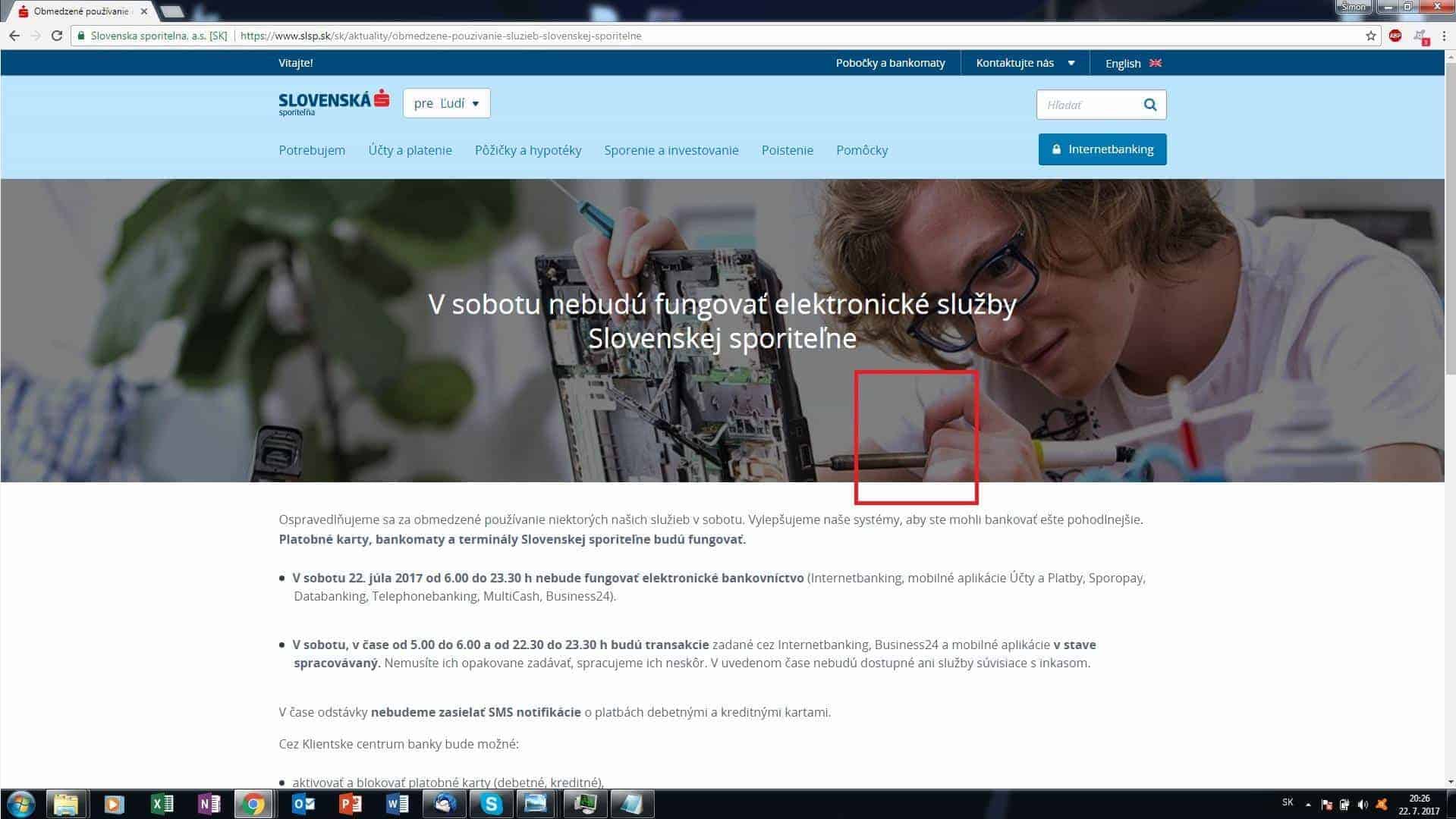Go back to the previous page

pyautogui.click(x=14, y=36)
